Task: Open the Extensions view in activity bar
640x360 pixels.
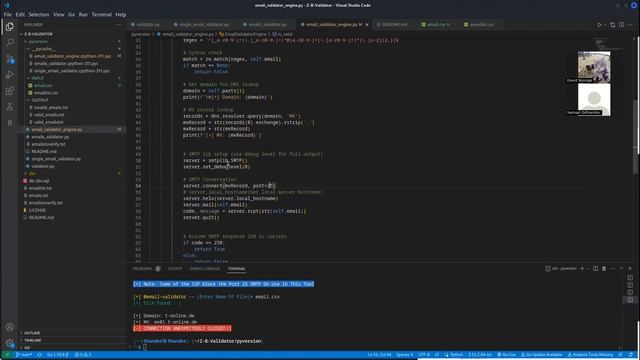Action: (10, 91)
